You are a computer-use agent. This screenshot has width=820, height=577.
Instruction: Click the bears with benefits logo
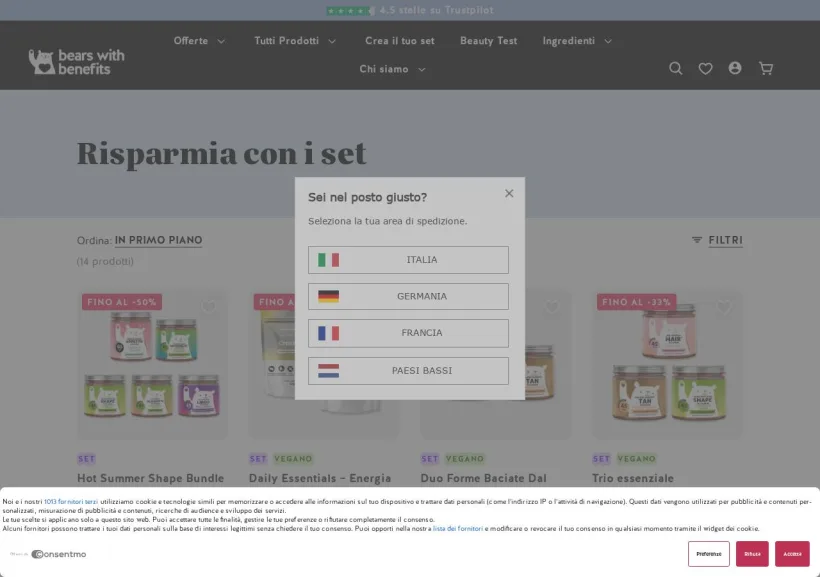[76, 62]
